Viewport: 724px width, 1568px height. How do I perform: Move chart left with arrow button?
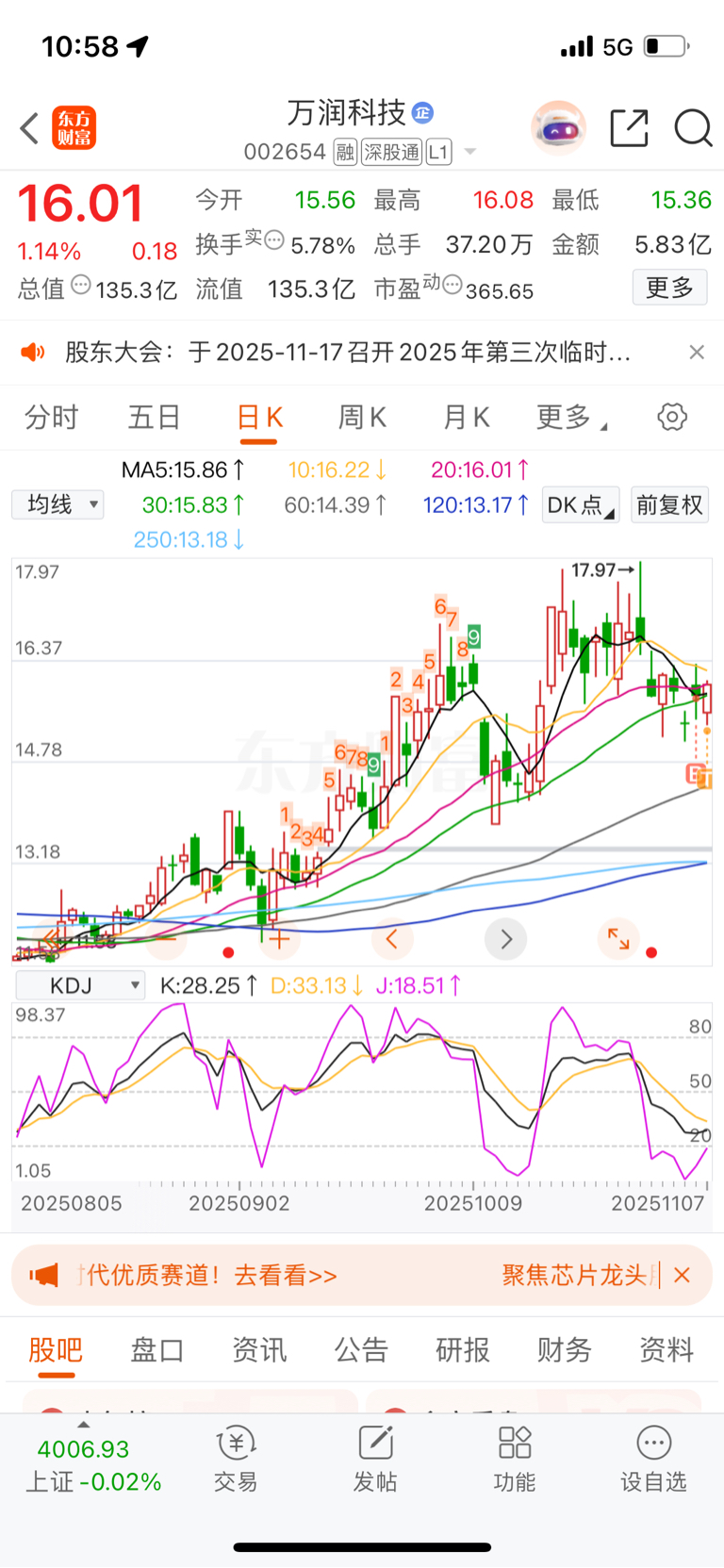392,938
